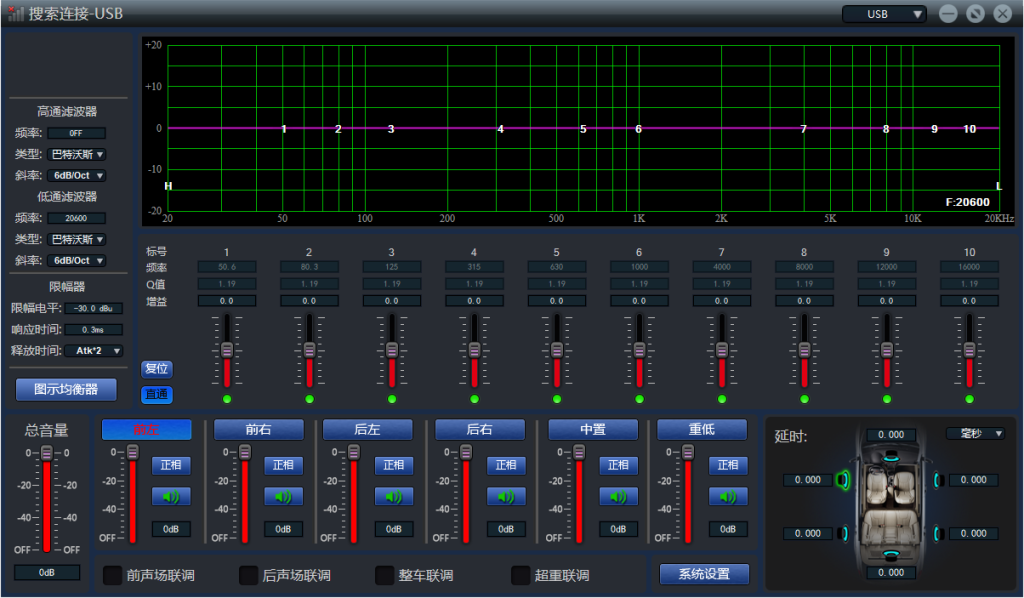The width and height of the screenshot is (1024, 598).
Task: Enable the 超重联调 checkbox
Action: 520,575
